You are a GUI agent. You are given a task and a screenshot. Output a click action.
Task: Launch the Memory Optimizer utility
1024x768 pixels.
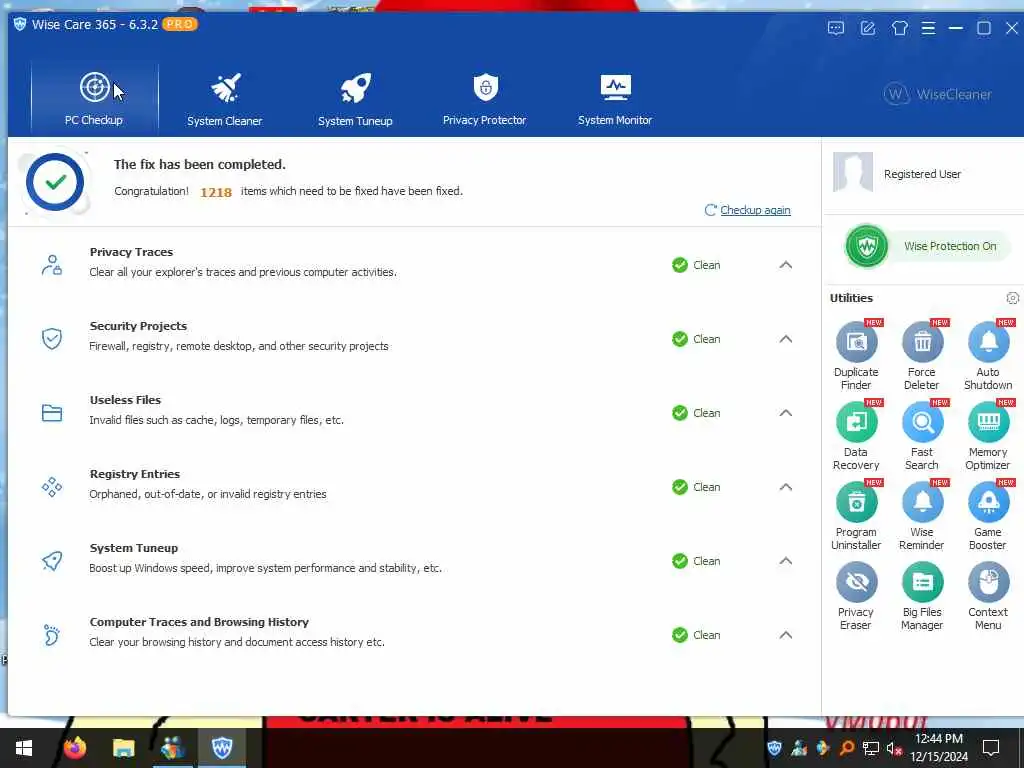pos(988,436)
